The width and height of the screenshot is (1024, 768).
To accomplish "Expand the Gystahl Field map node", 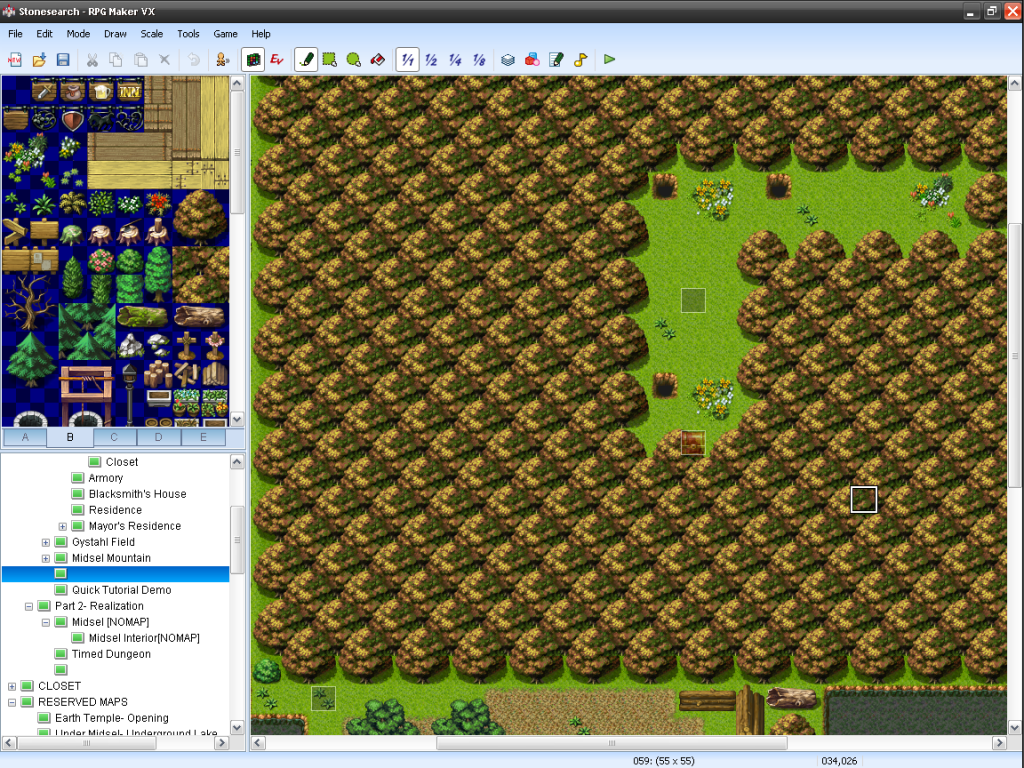I will coord(46,542).
